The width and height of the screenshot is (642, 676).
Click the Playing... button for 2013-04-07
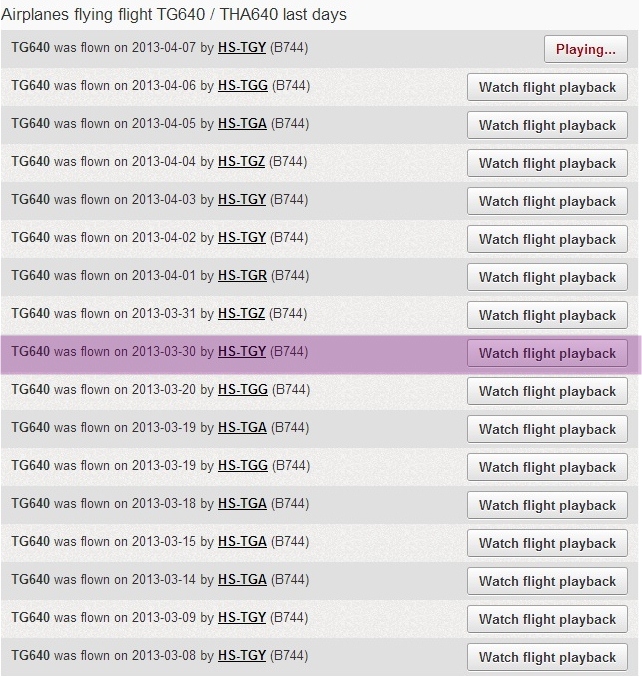tap(585, 49)
